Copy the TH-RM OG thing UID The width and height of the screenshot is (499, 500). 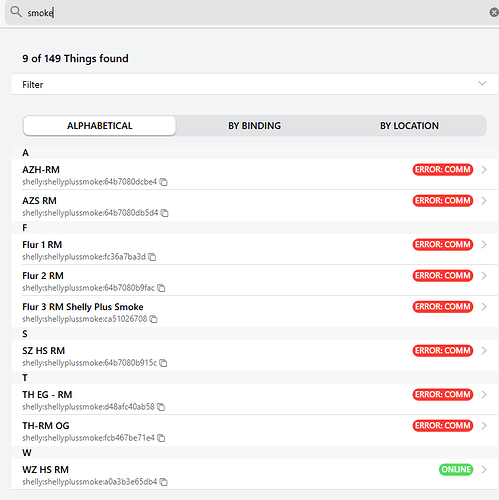pyautogui.click(x=161, y=438)
